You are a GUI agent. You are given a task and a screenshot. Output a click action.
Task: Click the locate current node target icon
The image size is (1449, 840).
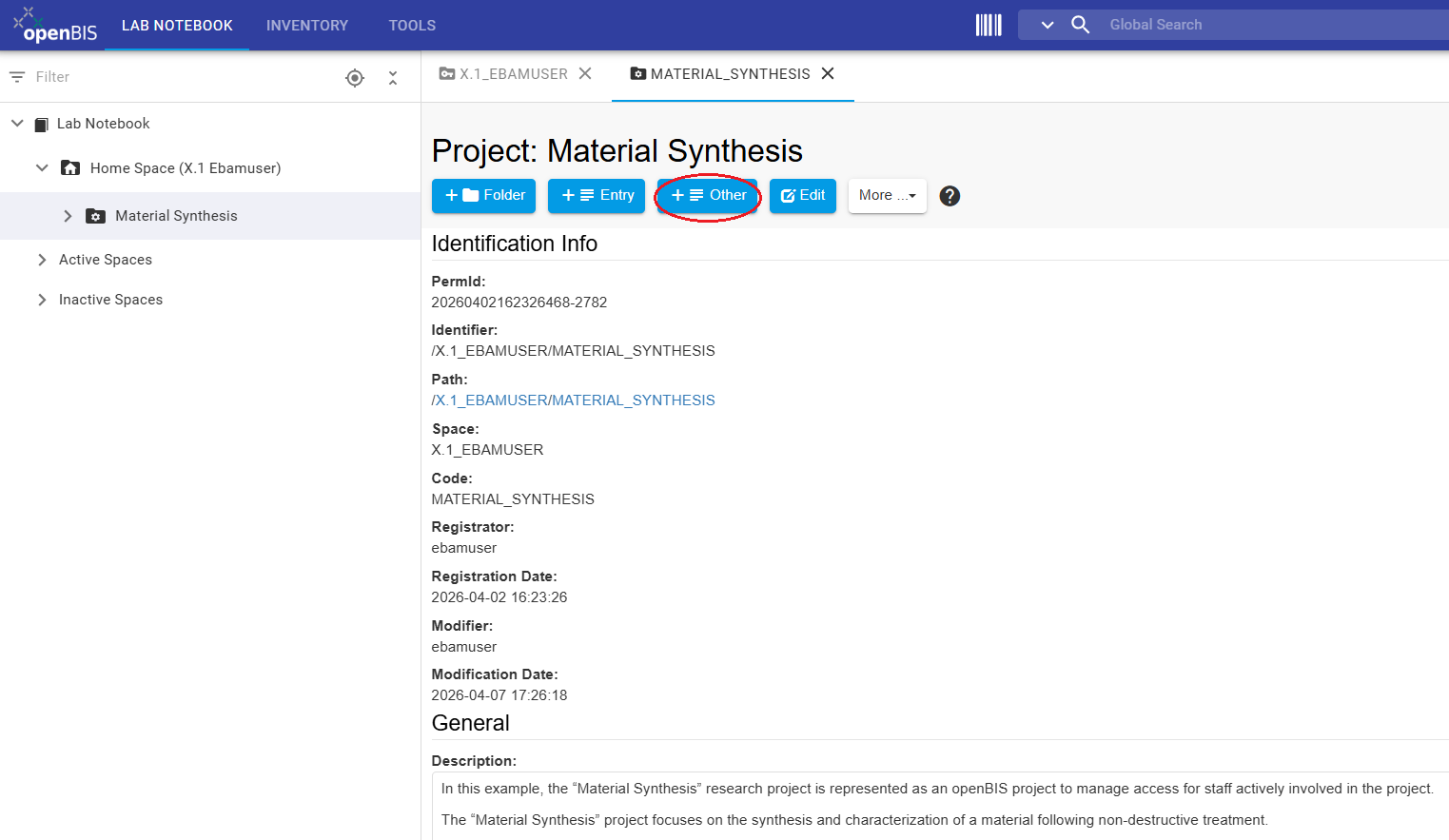coord(355,78)
